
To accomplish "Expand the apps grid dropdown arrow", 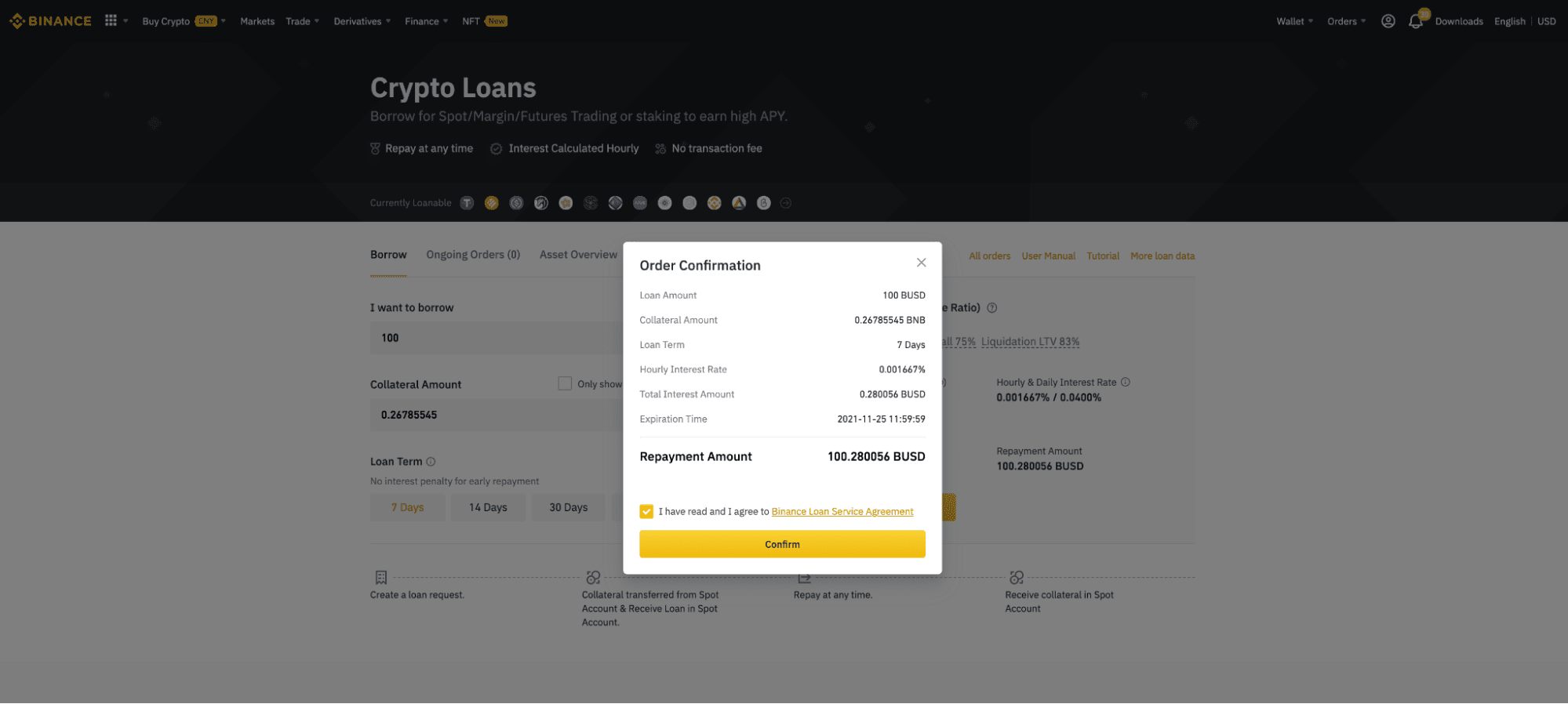I will click(x=126, y=21).
